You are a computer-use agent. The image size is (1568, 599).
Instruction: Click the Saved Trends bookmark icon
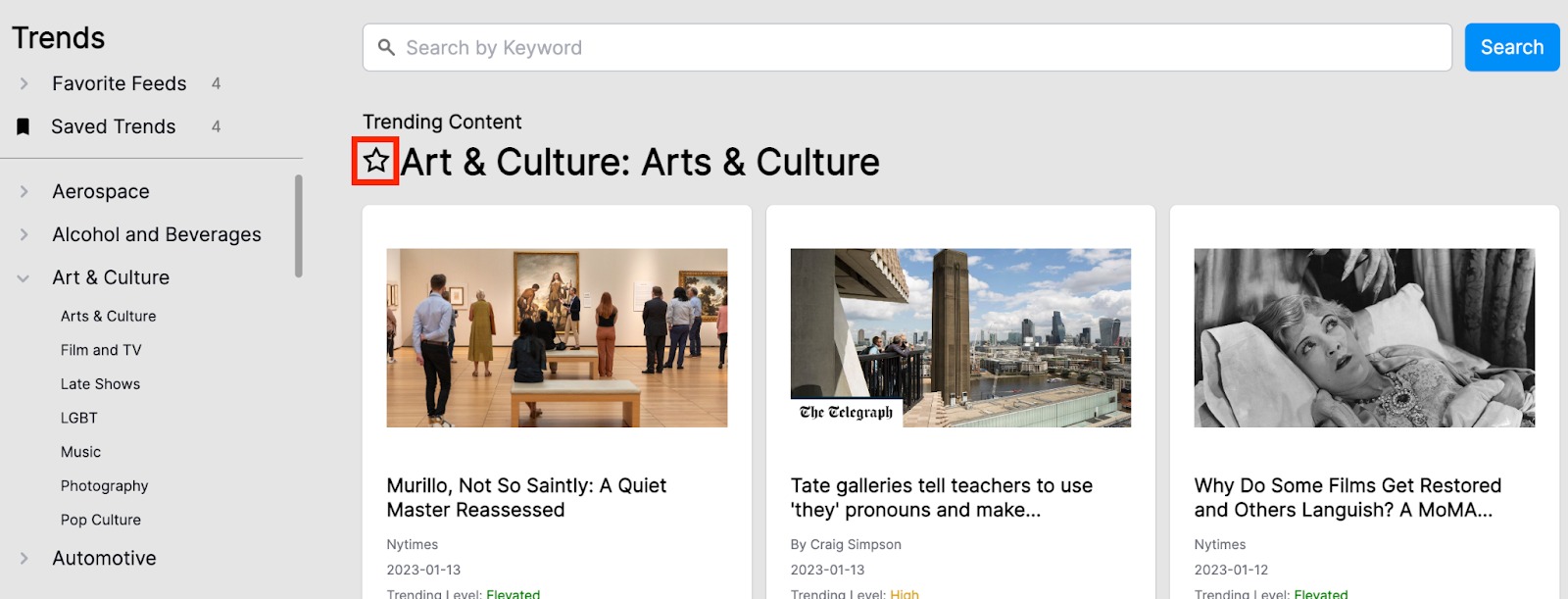coord(24,126)
